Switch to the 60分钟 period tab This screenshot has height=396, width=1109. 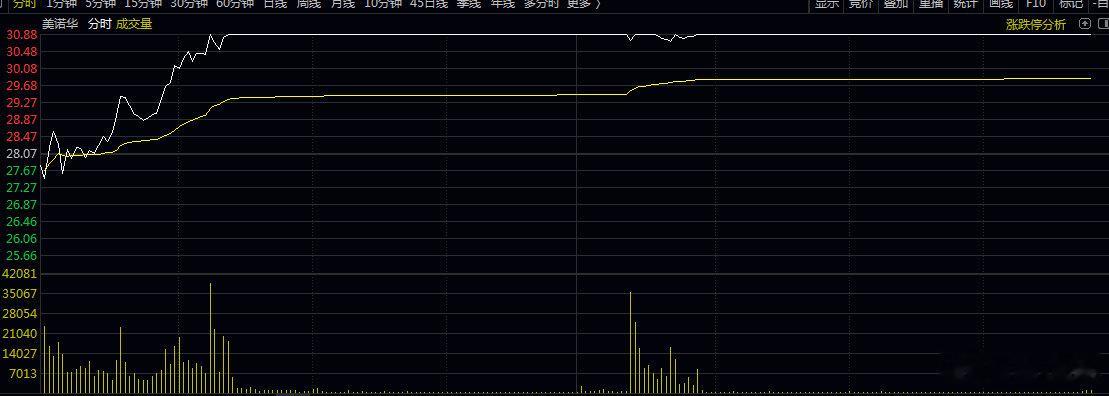235,4
